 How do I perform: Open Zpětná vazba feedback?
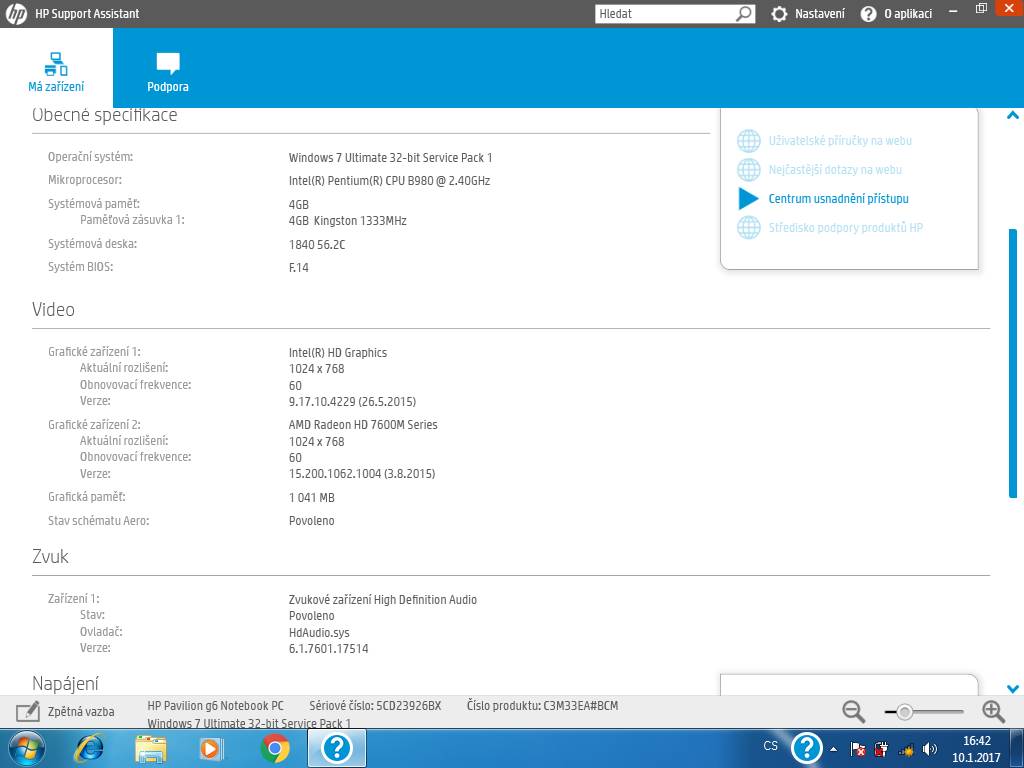pos(81,712)
